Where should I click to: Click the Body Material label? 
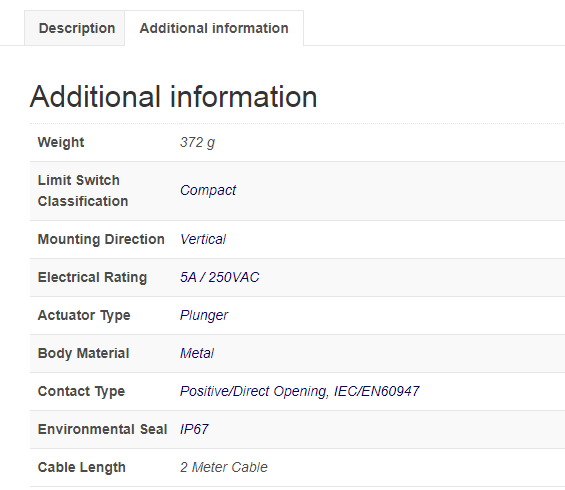[x=84, y=353]
